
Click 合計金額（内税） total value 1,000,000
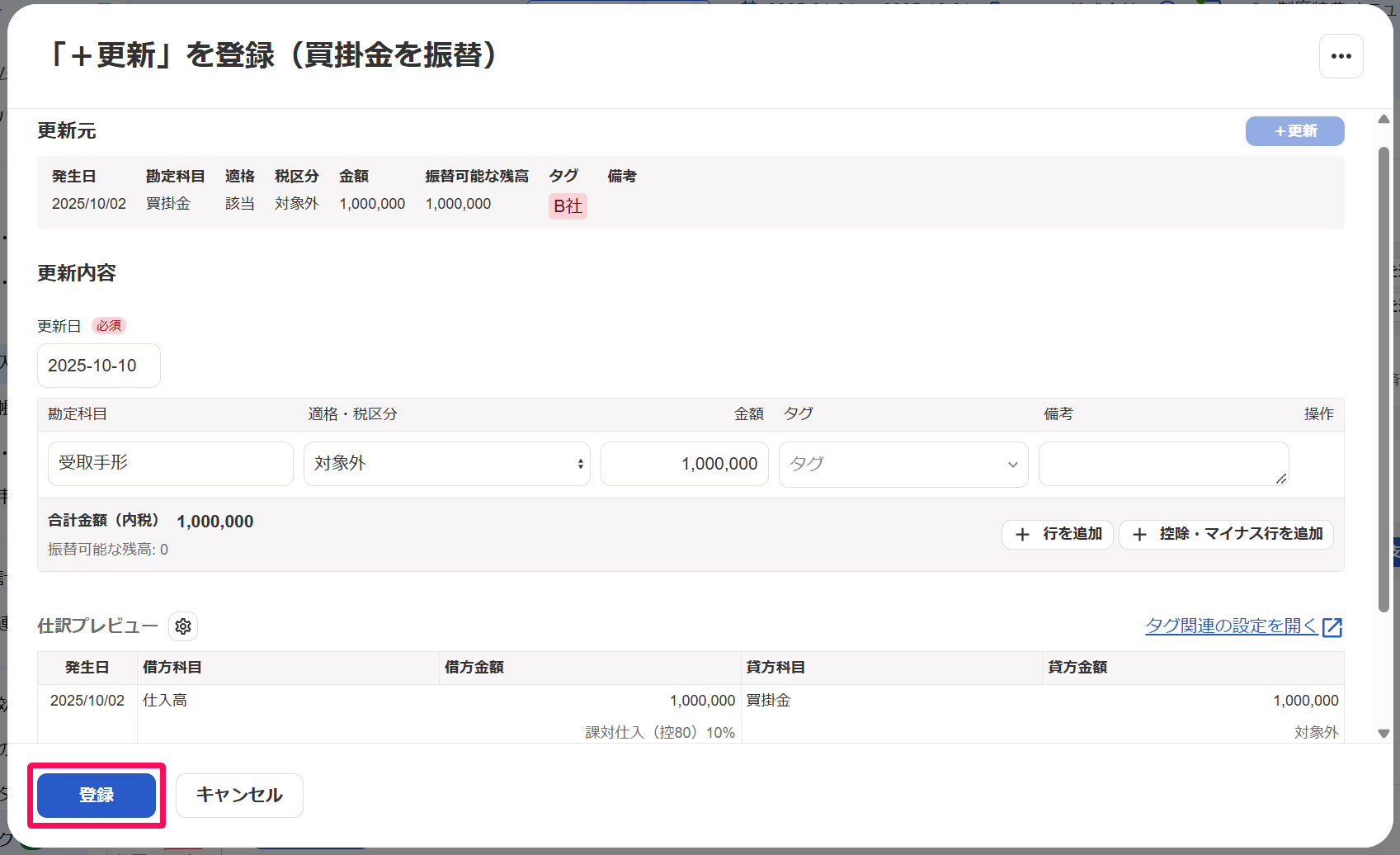click(x=215, y=522)
